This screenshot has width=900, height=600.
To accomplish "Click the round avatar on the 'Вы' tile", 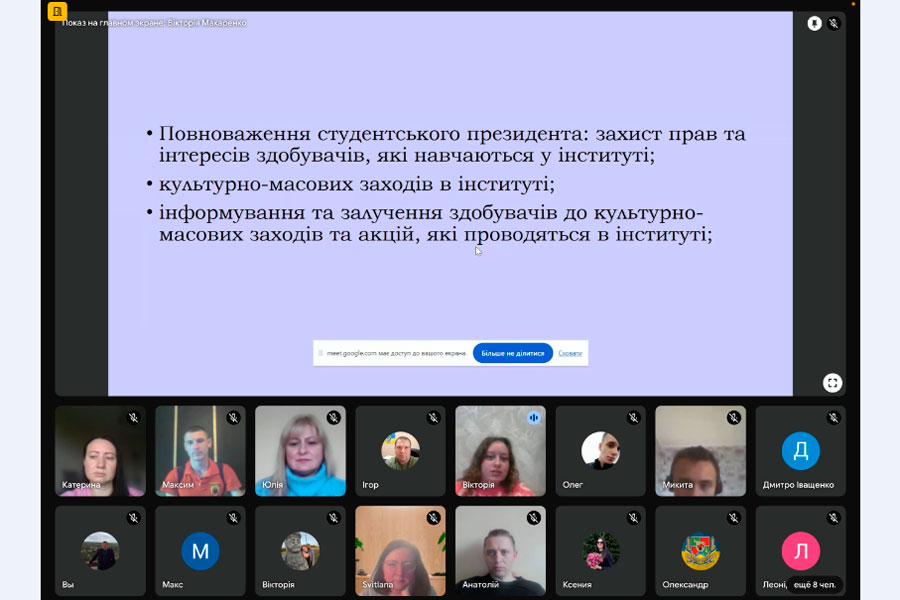I will 100,551.
